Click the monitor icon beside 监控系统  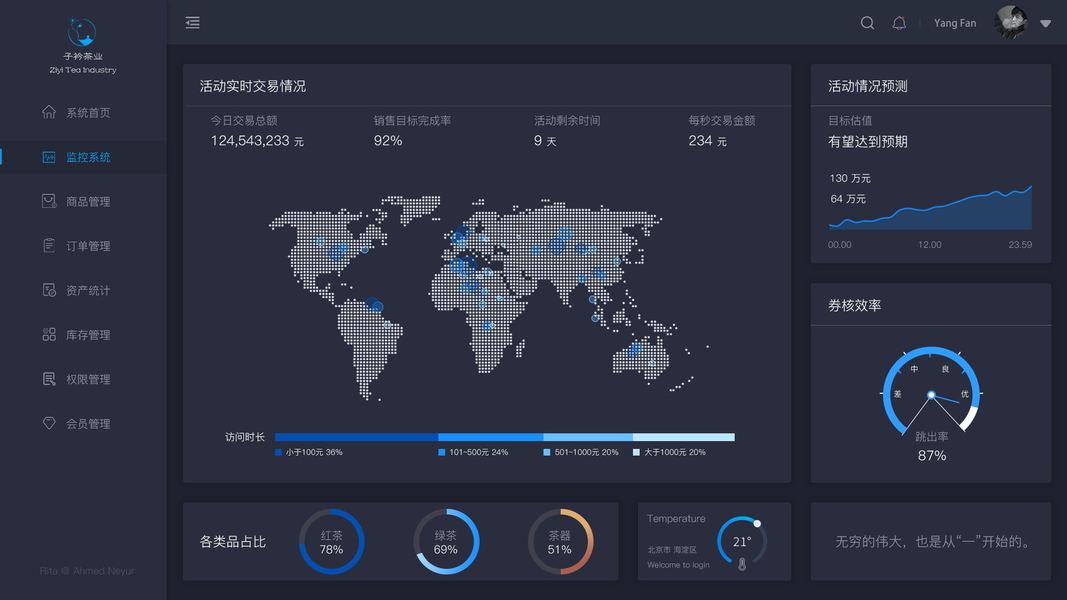(x=49, y=157)
